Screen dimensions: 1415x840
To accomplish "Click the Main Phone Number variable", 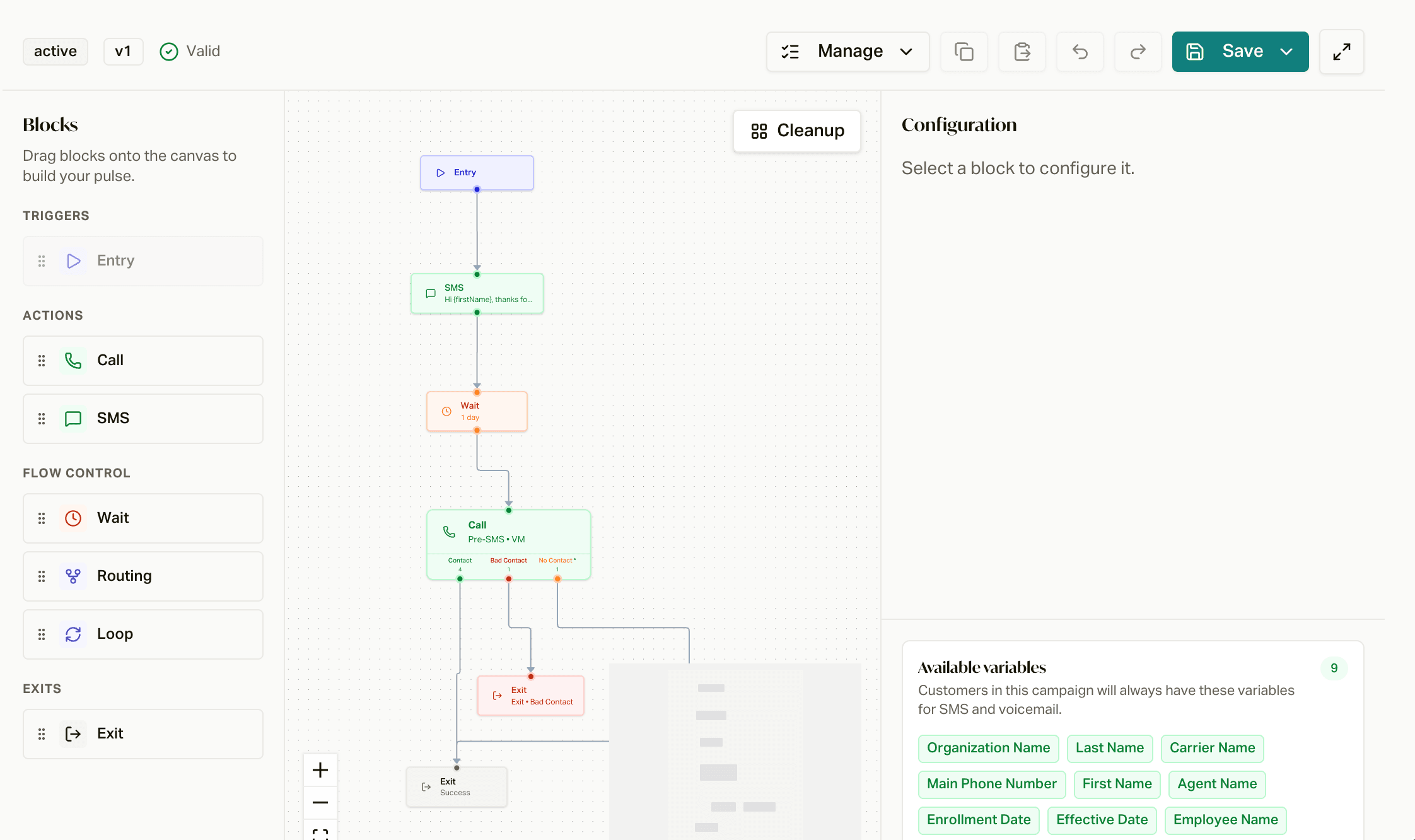I will (991, 785).
